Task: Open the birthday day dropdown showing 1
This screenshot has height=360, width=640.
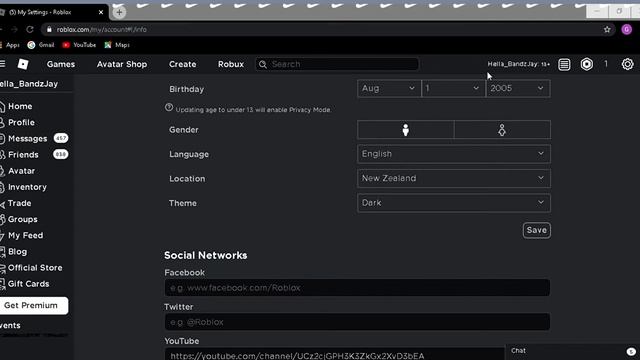Action: (453, 88)
